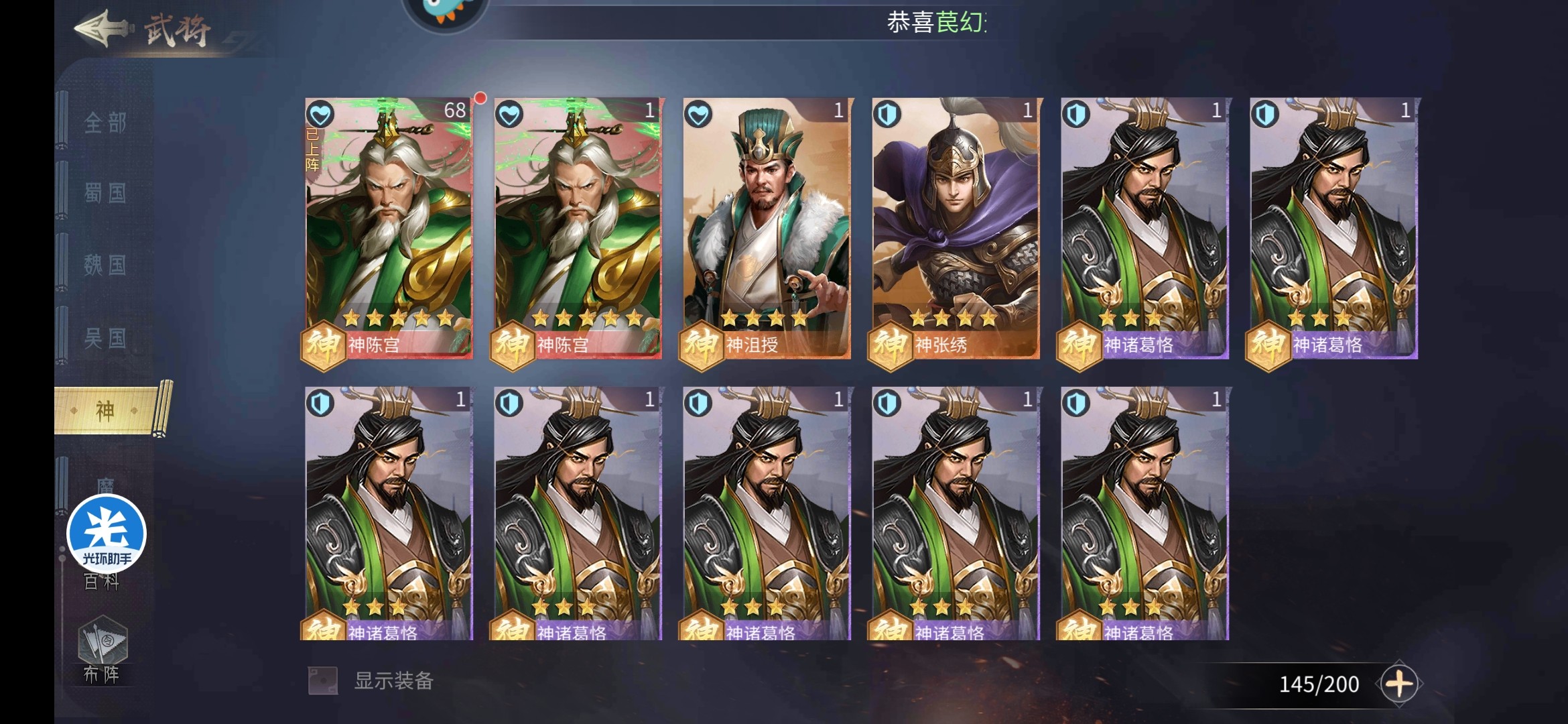The image size is (1568, 724).
Task: Select the level 68 神陈宫 card
Action: (x=389, y=229)
